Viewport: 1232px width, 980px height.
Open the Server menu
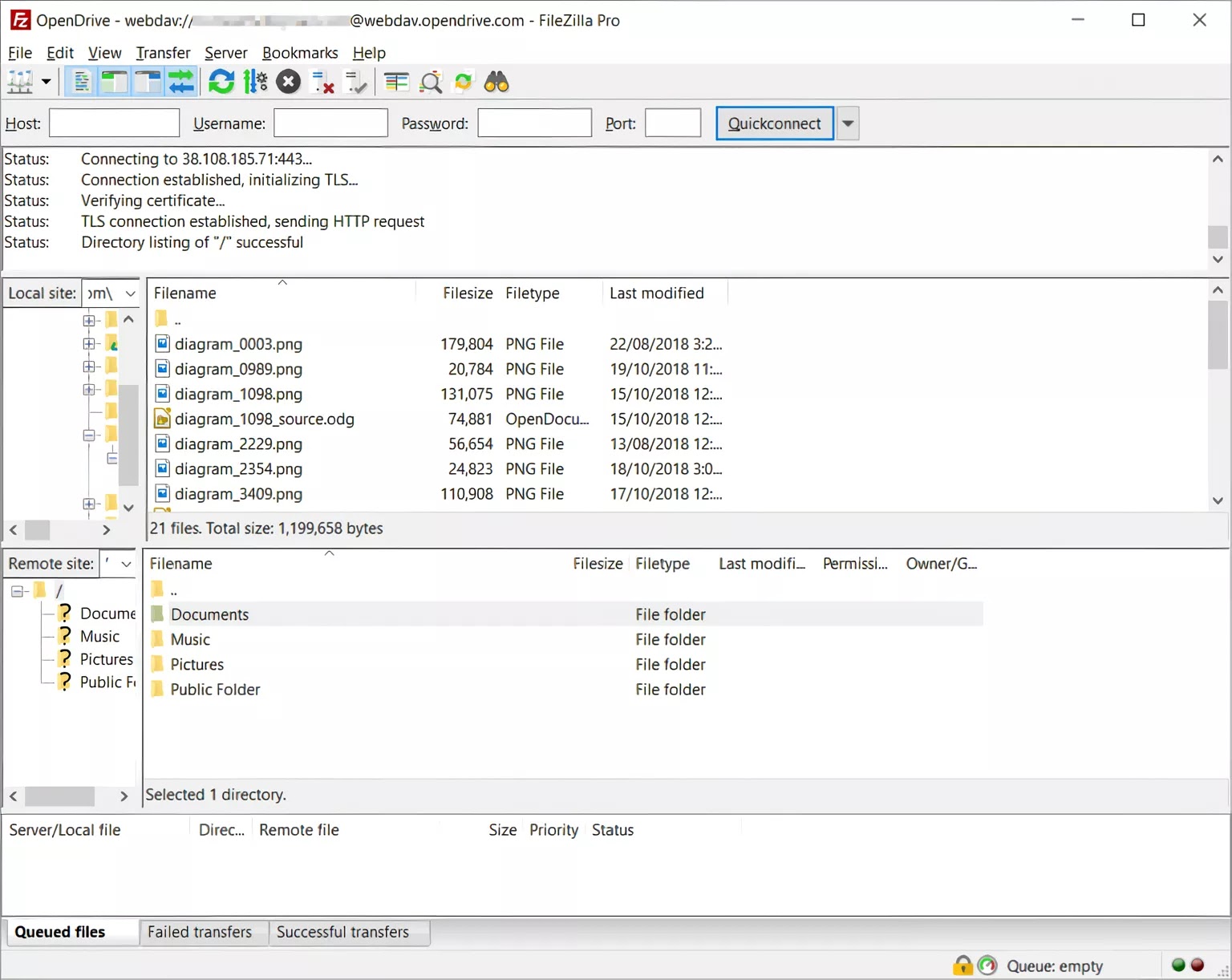pyautogui.click(x=226, y=53)
